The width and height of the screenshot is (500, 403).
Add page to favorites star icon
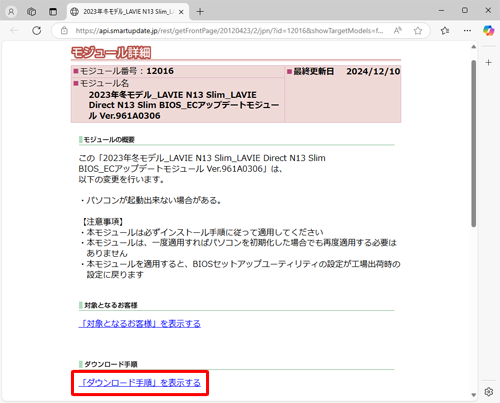click(418, 31)
